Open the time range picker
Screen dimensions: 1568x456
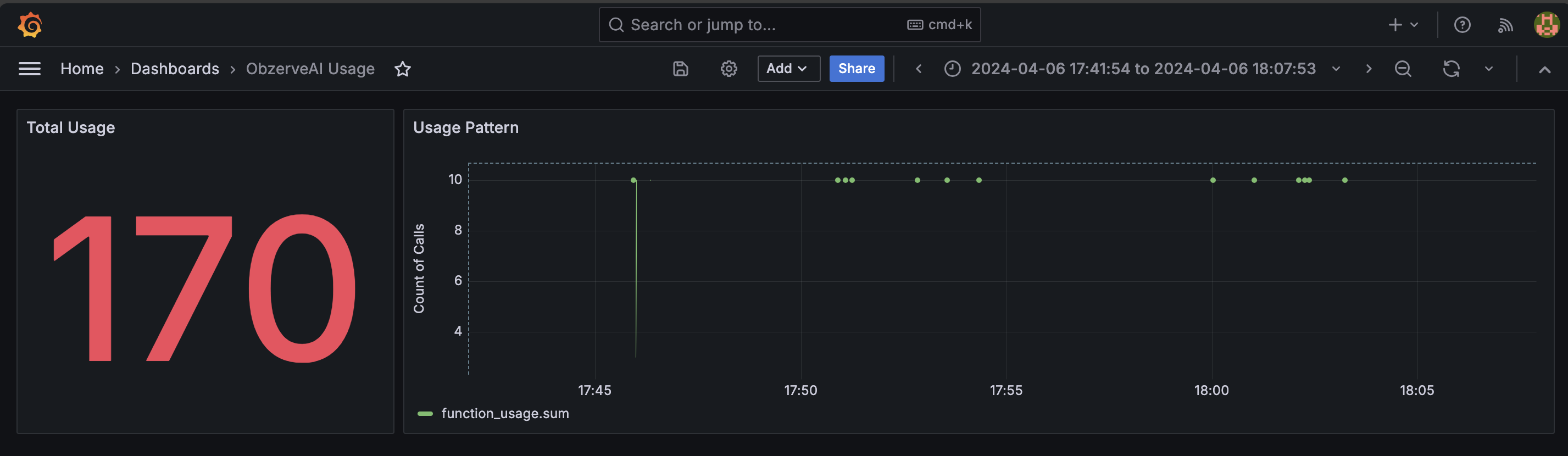point(1142,69)
